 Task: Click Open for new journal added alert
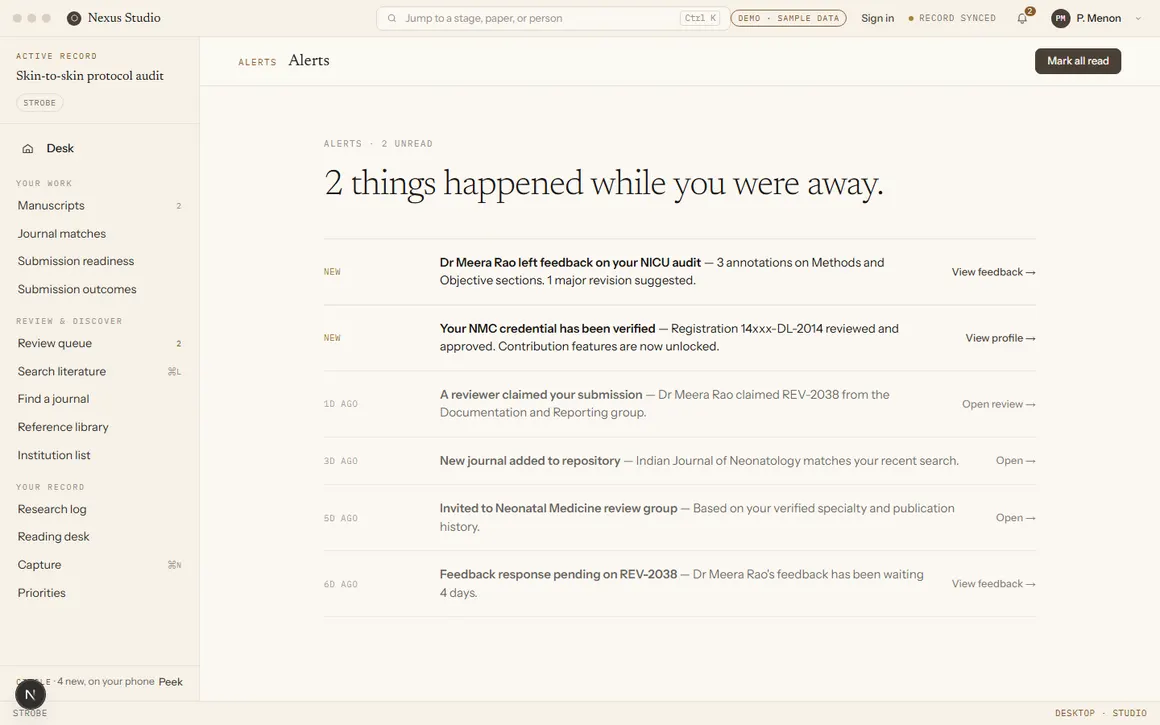1015,460
